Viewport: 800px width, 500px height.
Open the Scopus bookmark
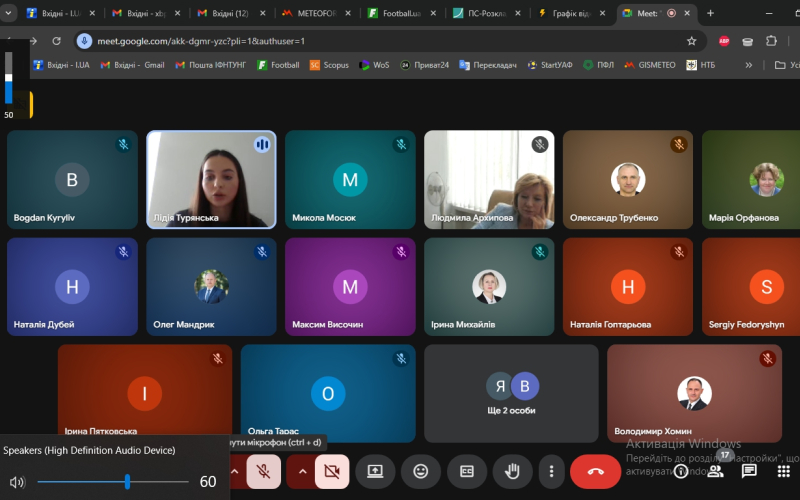(x=329, y=65)
